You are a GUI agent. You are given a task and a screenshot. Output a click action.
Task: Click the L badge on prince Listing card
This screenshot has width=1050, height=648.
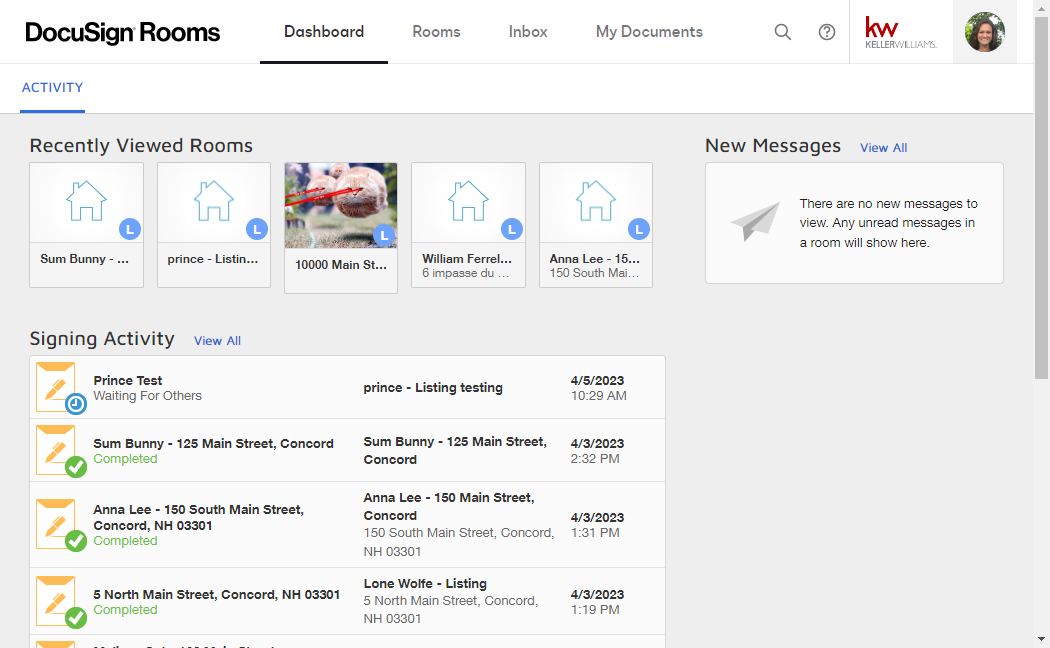click(x=257, y=229)
